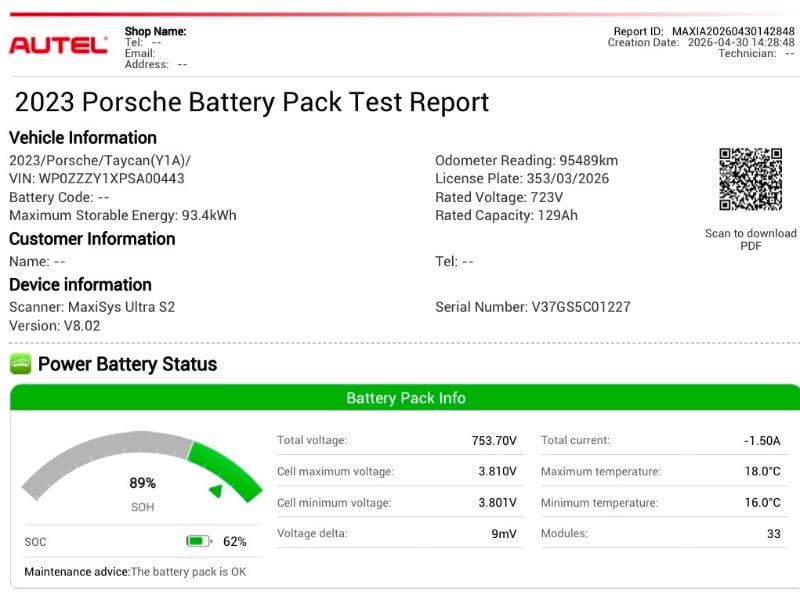Click the VIN WP0ZZZY1XPSA00443
The width and height of the screenshot is (800, 596).
(x=97, y=179)
